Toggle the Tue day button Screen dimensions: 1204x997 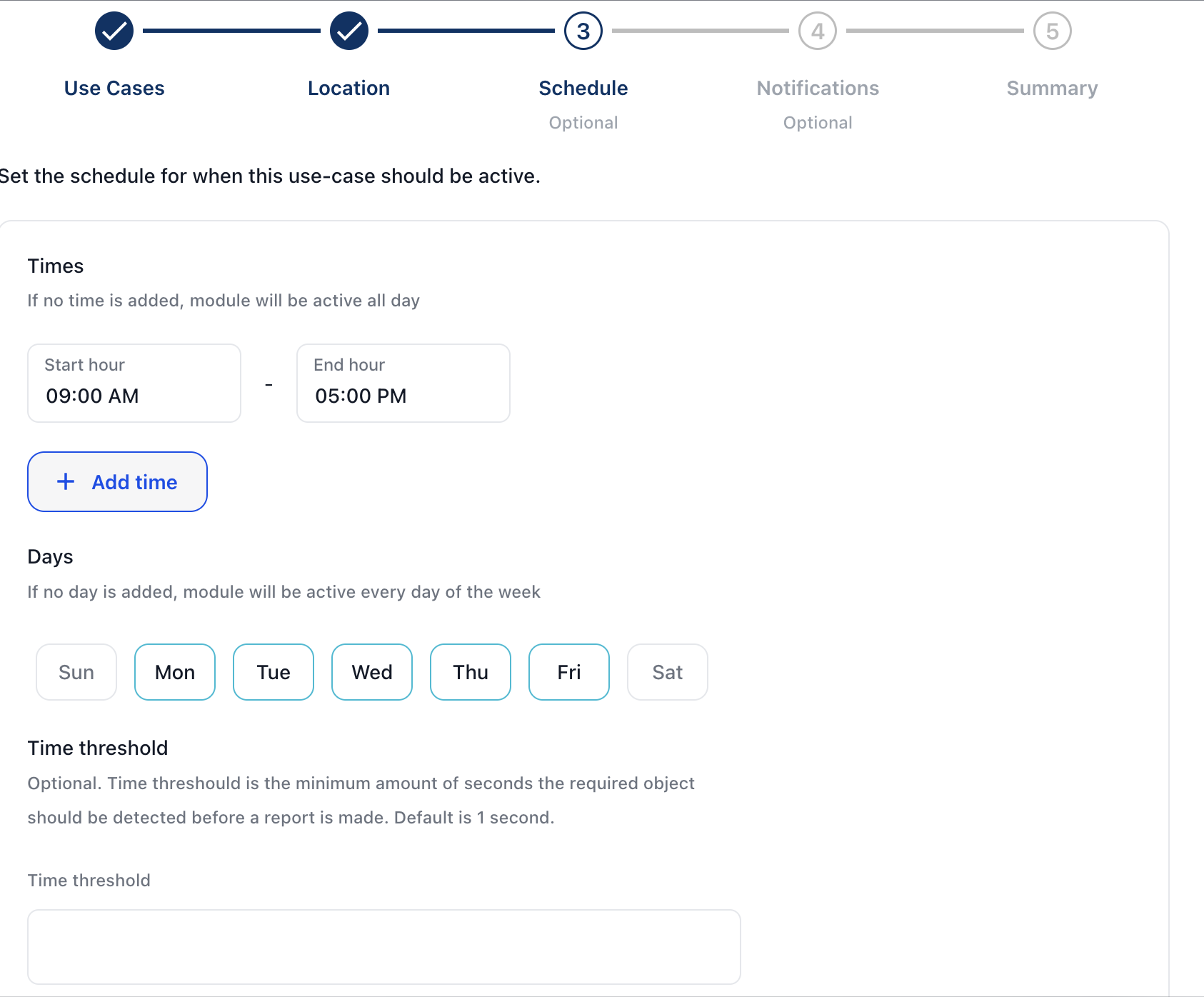click(274, 672)
